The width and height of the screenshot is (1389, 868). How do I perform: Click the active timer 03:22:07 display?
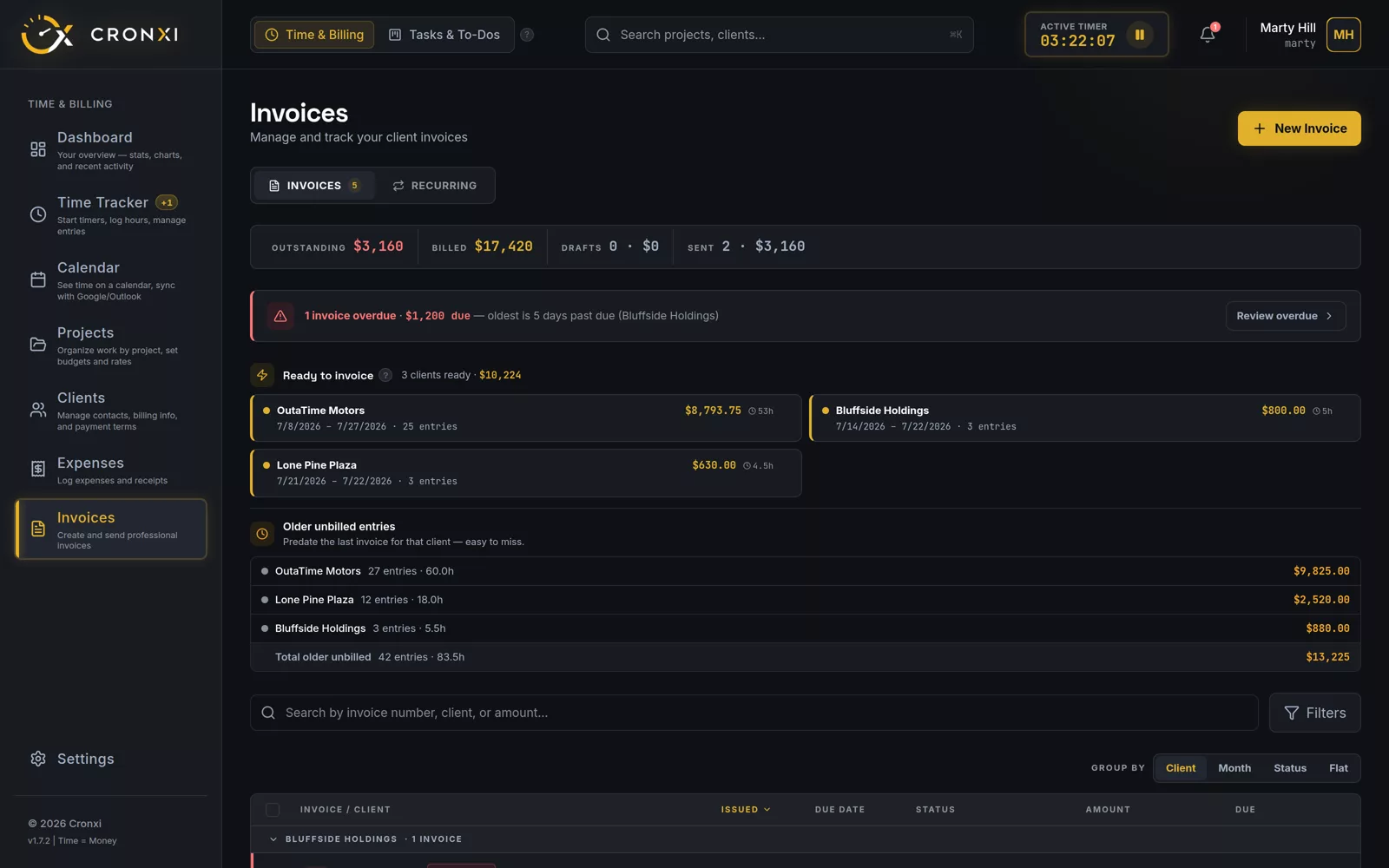1077,41
